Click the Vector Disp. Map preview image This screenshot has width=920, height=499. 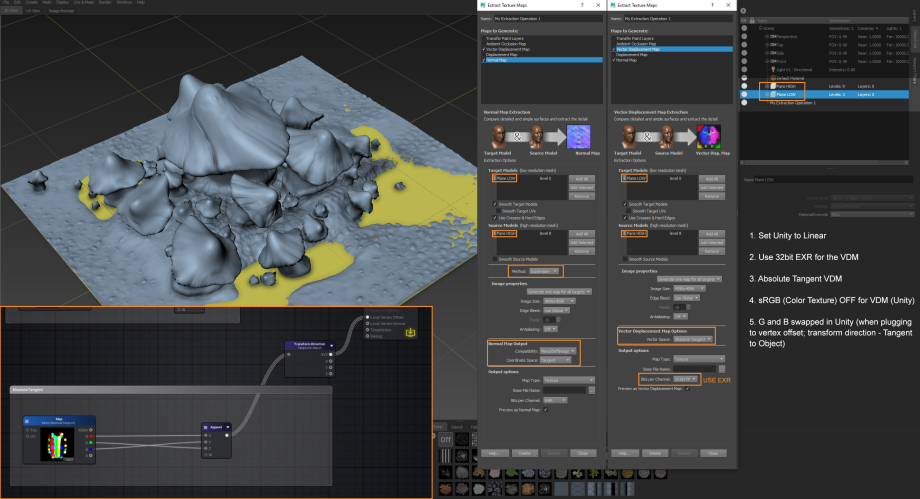(x=708, y=137)
